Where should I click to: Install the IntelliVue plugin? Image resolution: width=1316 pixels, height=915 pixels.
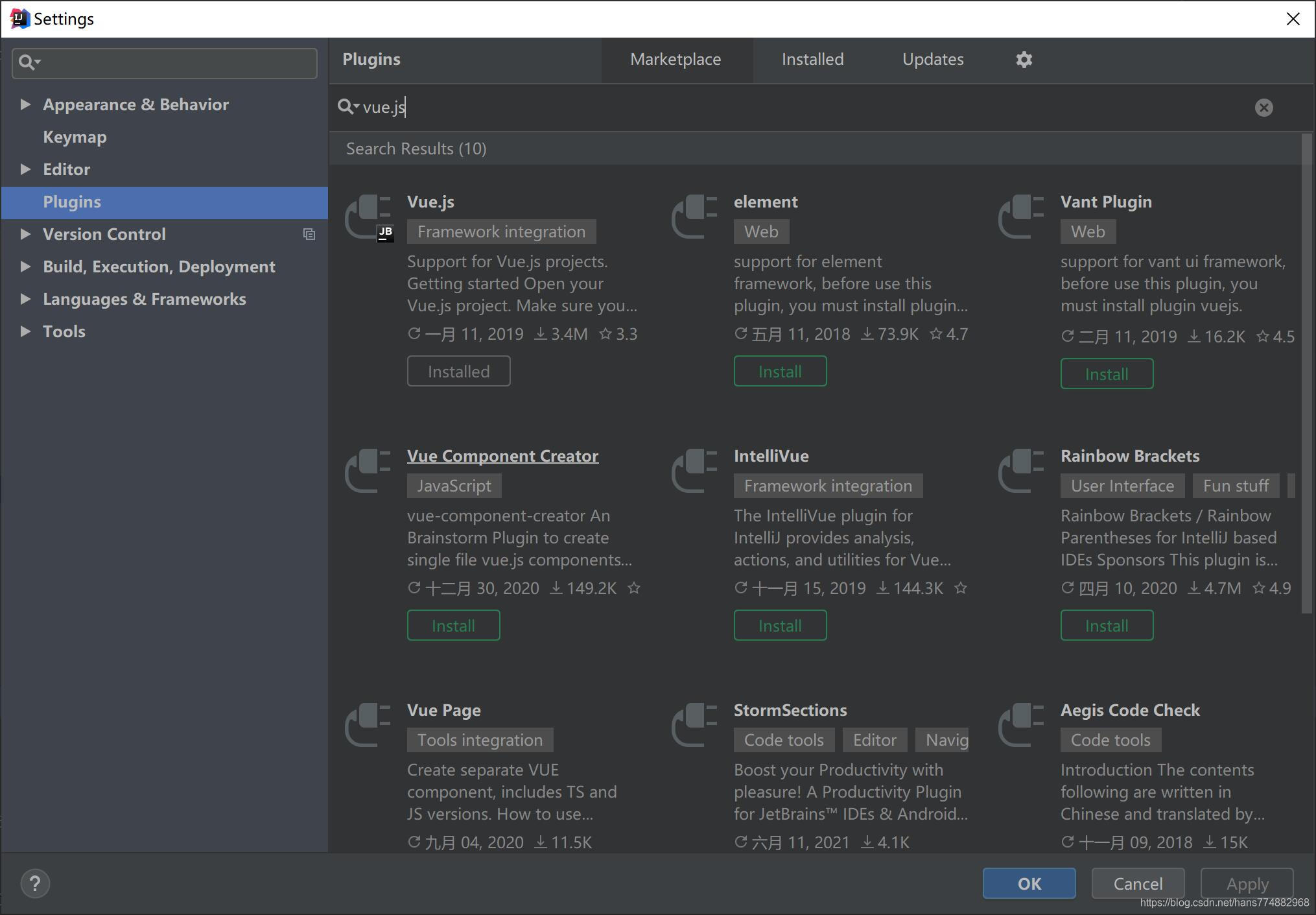coord(780,625)
